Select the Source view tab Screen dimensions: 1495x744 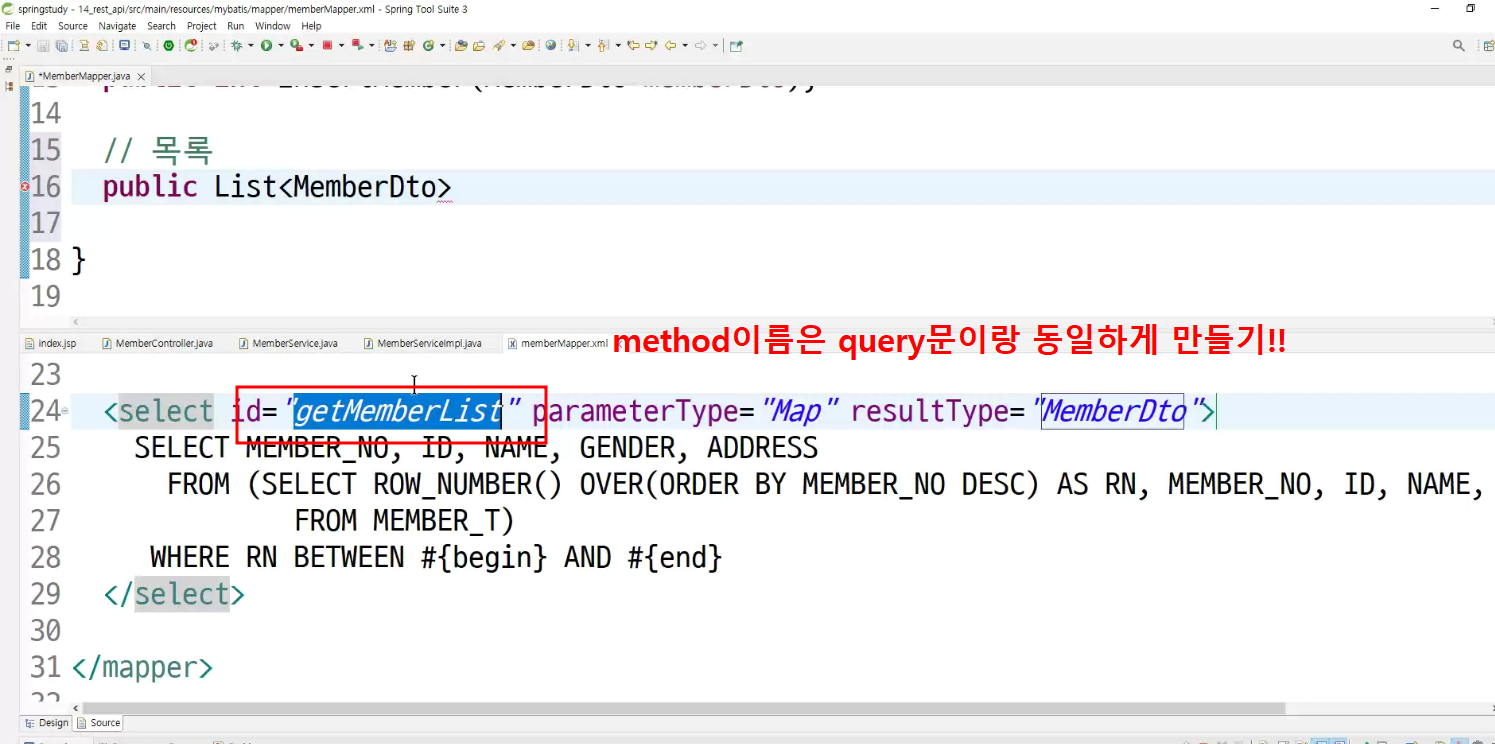[x=99, y=723]
